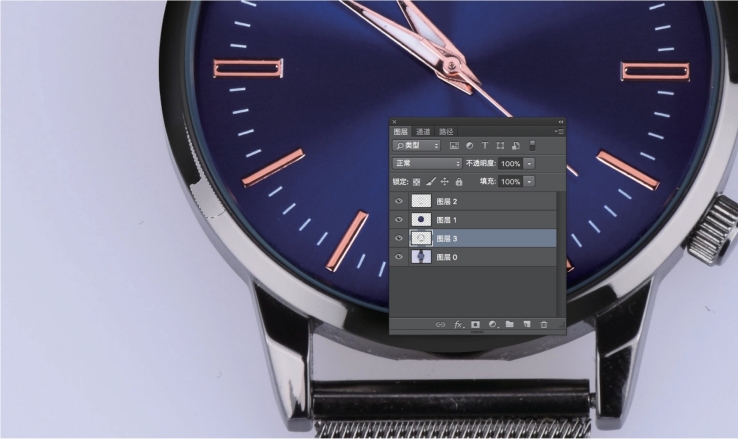This screenshot has height=439, width=738.
Task: Hide 图层 2 with eye icon
Action: click(399, 201)
